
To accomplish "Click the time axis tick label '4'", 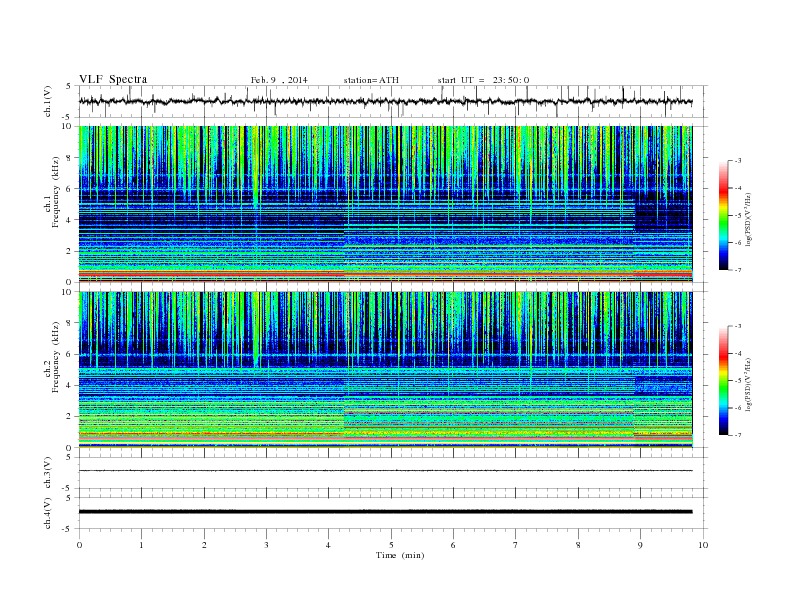I will (x=328, y=545).
